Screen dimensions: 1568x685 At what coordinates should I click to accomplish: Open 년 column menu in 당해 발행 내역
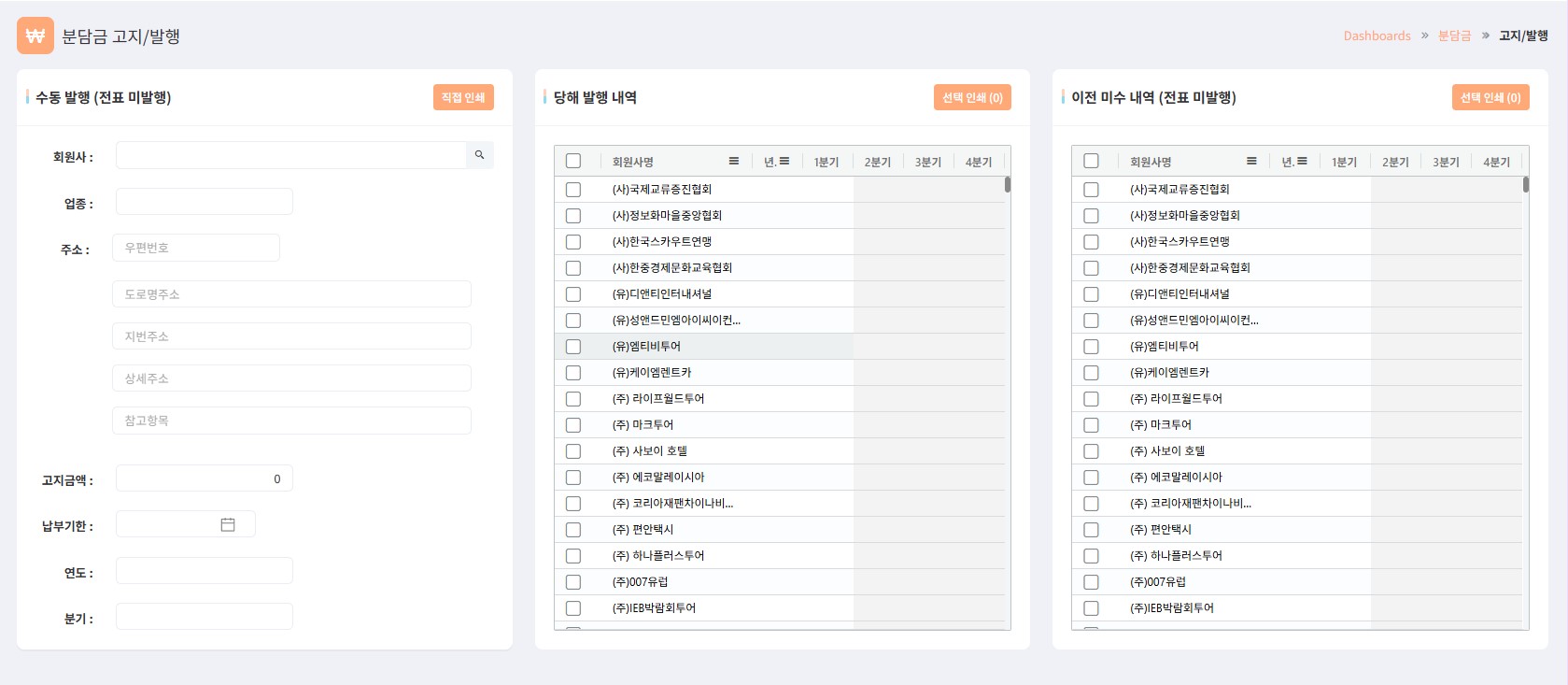(784, 162)
